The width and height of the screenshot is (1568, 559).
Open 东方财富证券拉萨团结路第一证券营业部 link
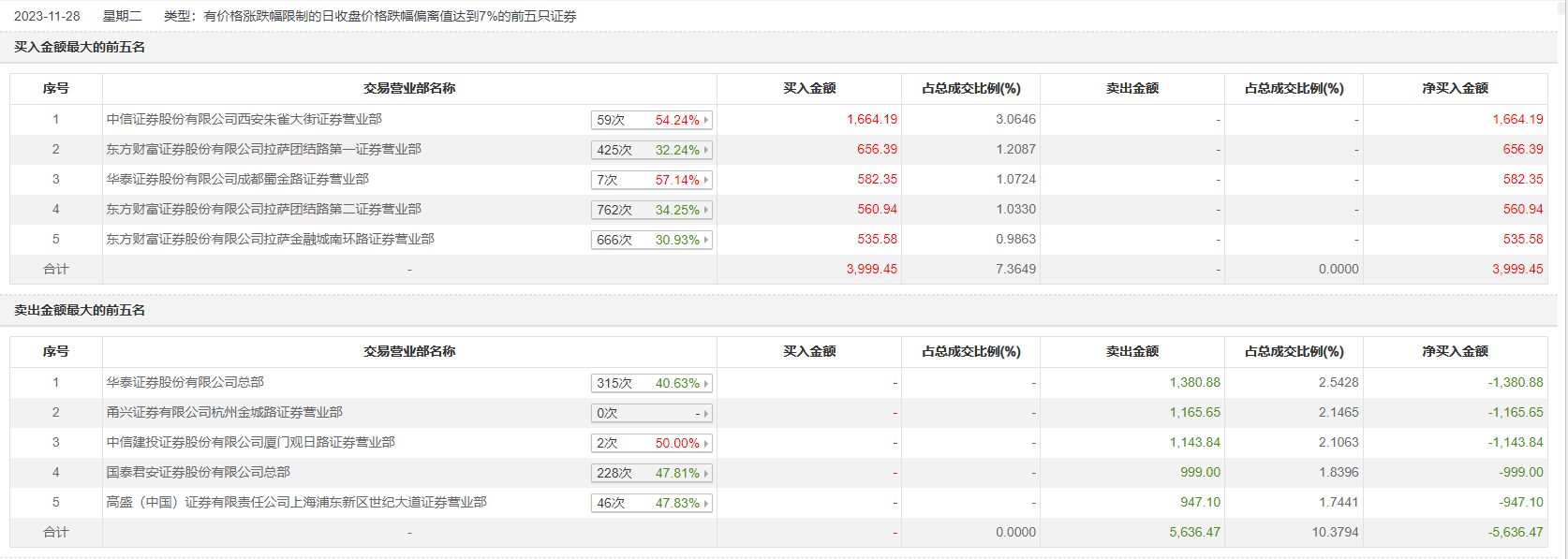click(x=263, y=149)
